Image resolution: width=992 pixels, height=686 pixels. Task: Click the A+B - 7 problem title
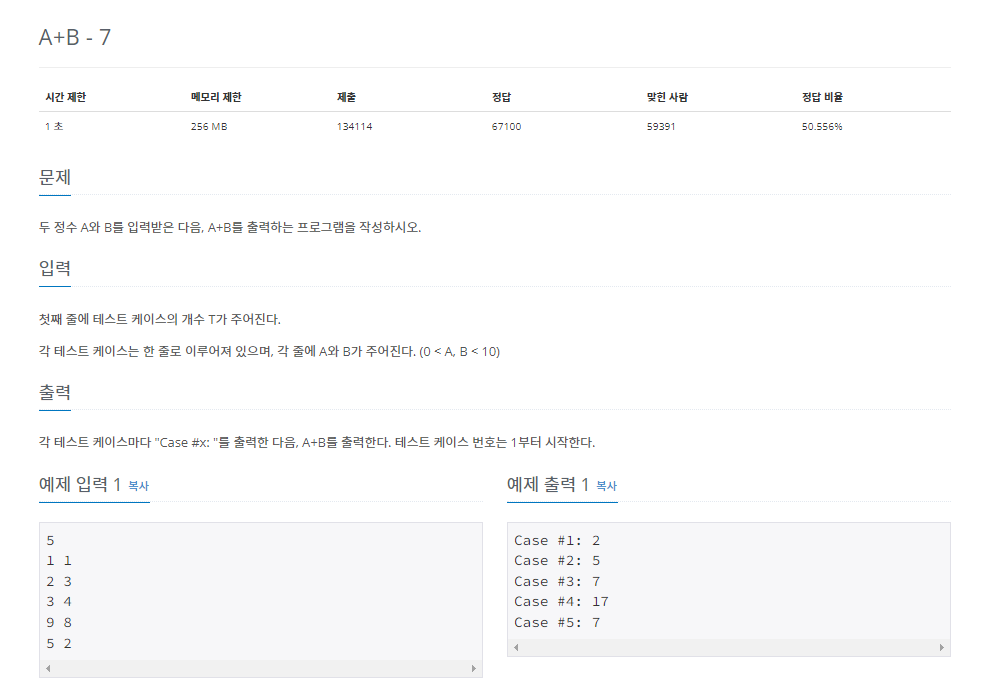(75, 37)
